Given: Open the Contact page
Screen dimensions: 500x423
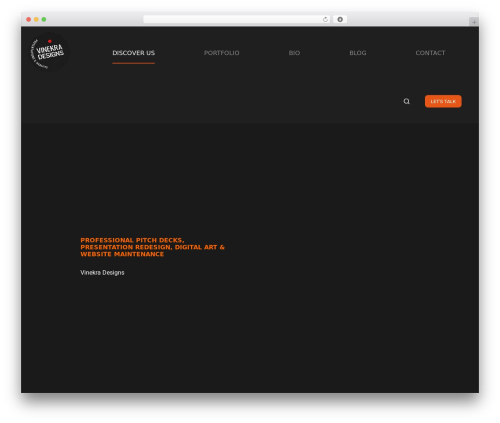Looking at the screenshot, I should (430, 53).
